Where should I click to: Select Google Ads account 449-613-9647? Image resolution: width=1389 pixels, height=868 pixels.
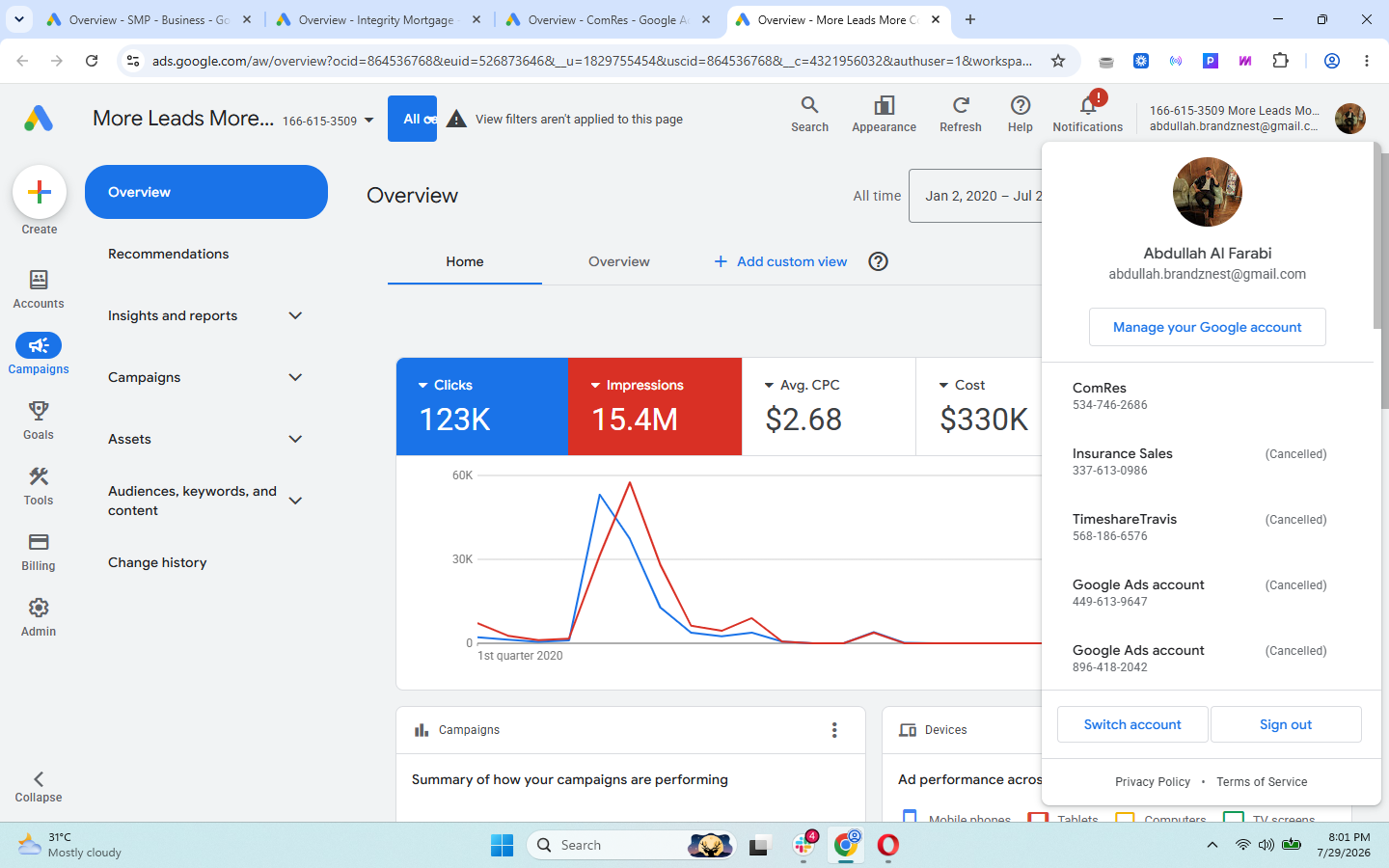1208,592
